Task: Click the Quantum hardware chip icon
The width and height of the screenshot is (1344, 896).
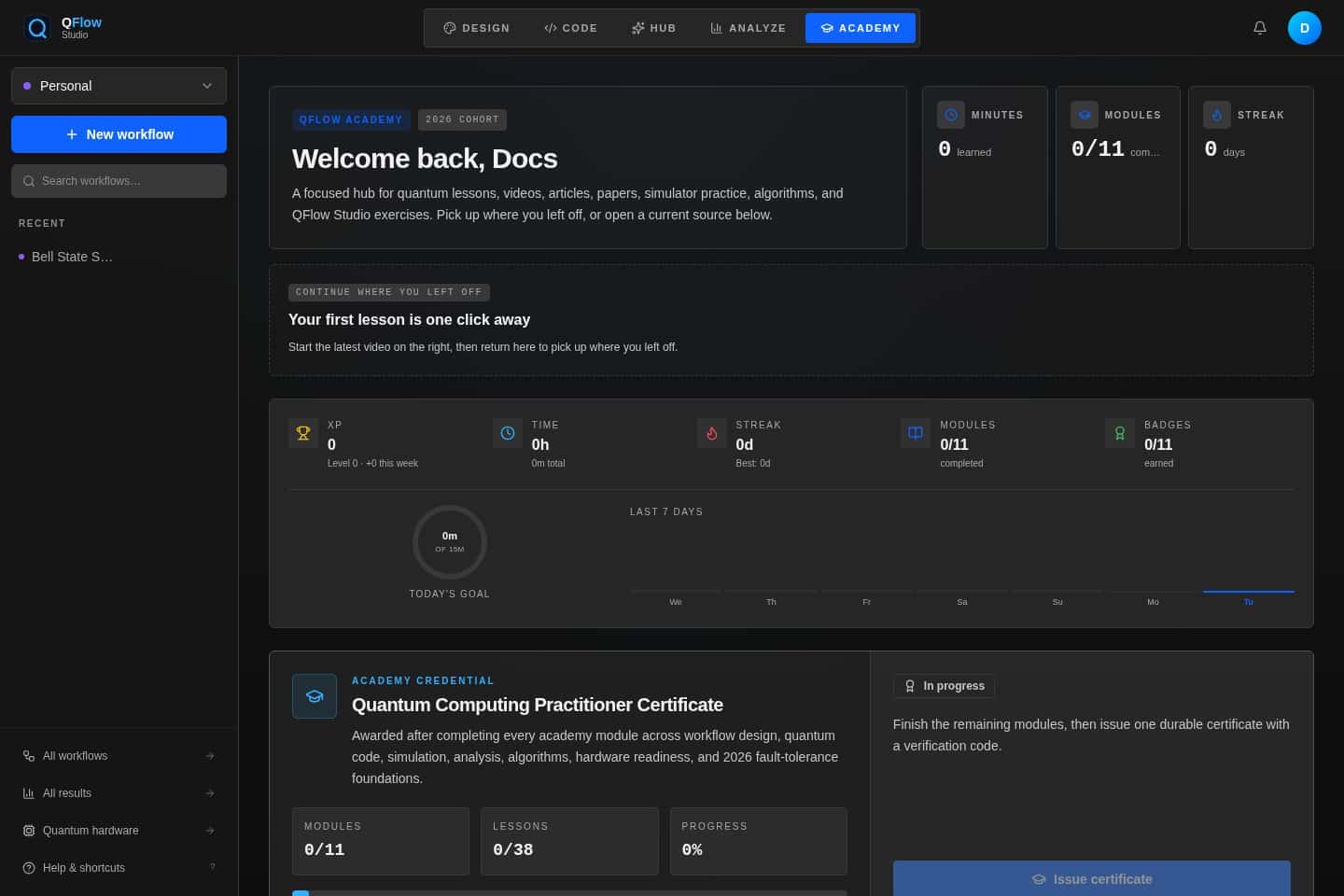Action: (29, 831)
